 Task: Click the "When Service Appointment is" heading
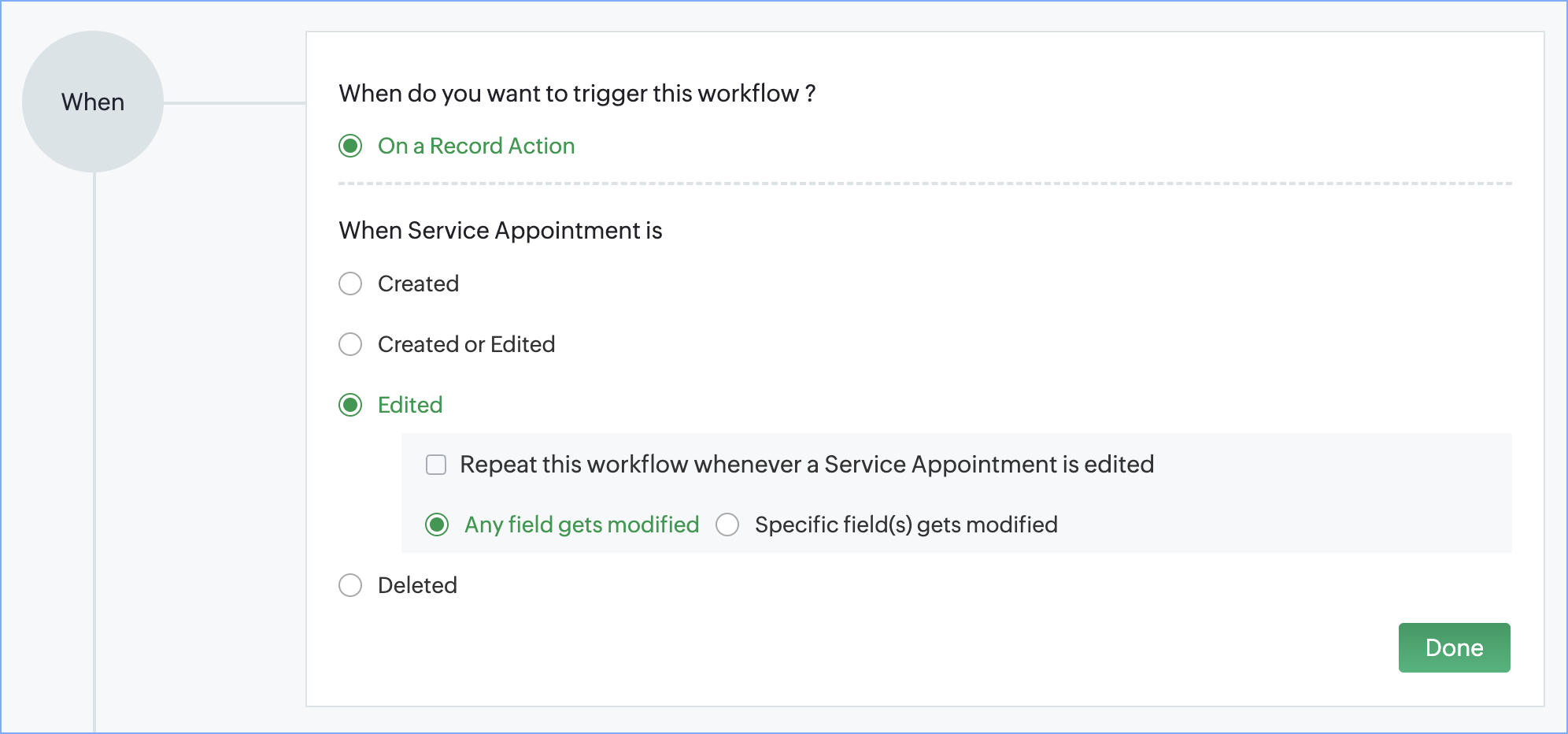501,230
